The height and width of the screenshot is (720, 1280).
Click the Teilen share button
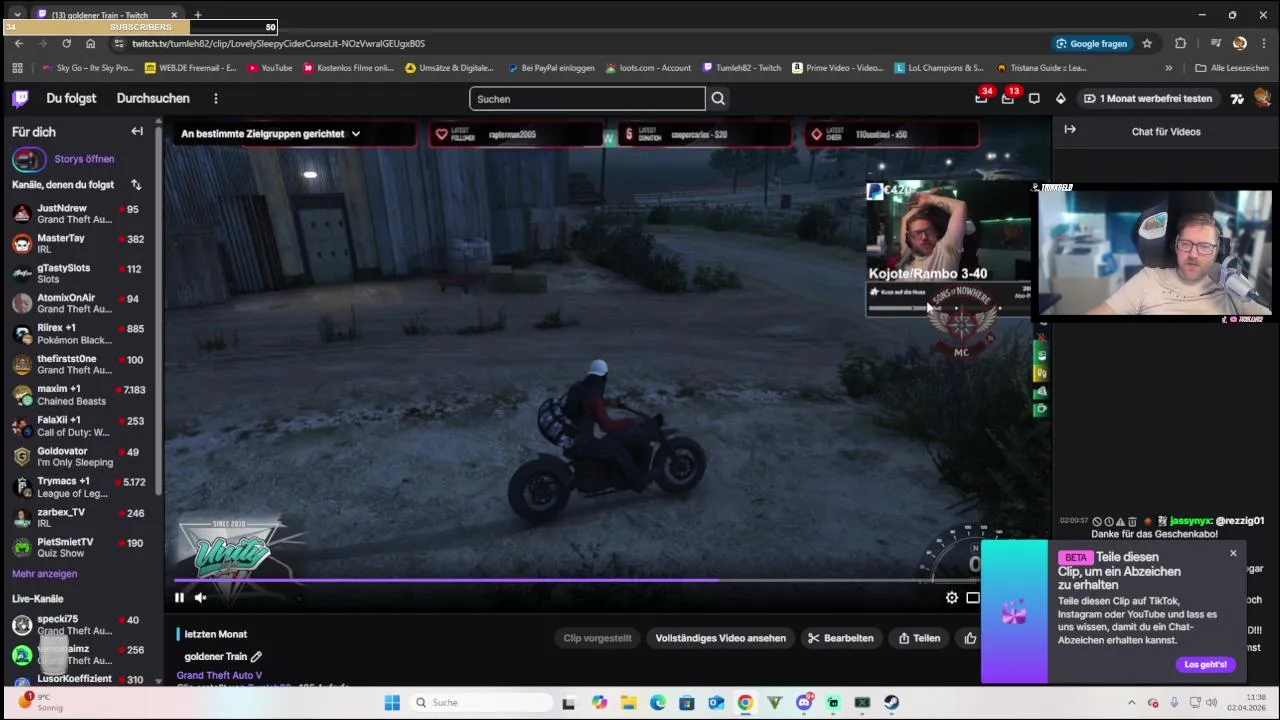coord(919,638)
